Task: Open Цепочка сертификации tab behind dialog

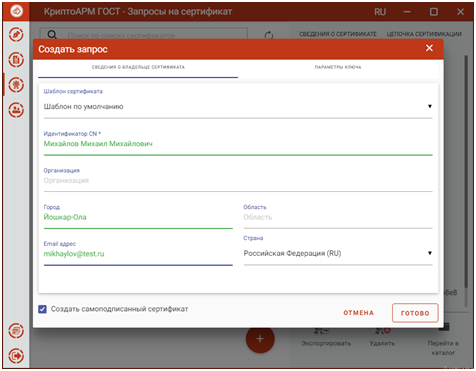Action: tap(424, 34)
